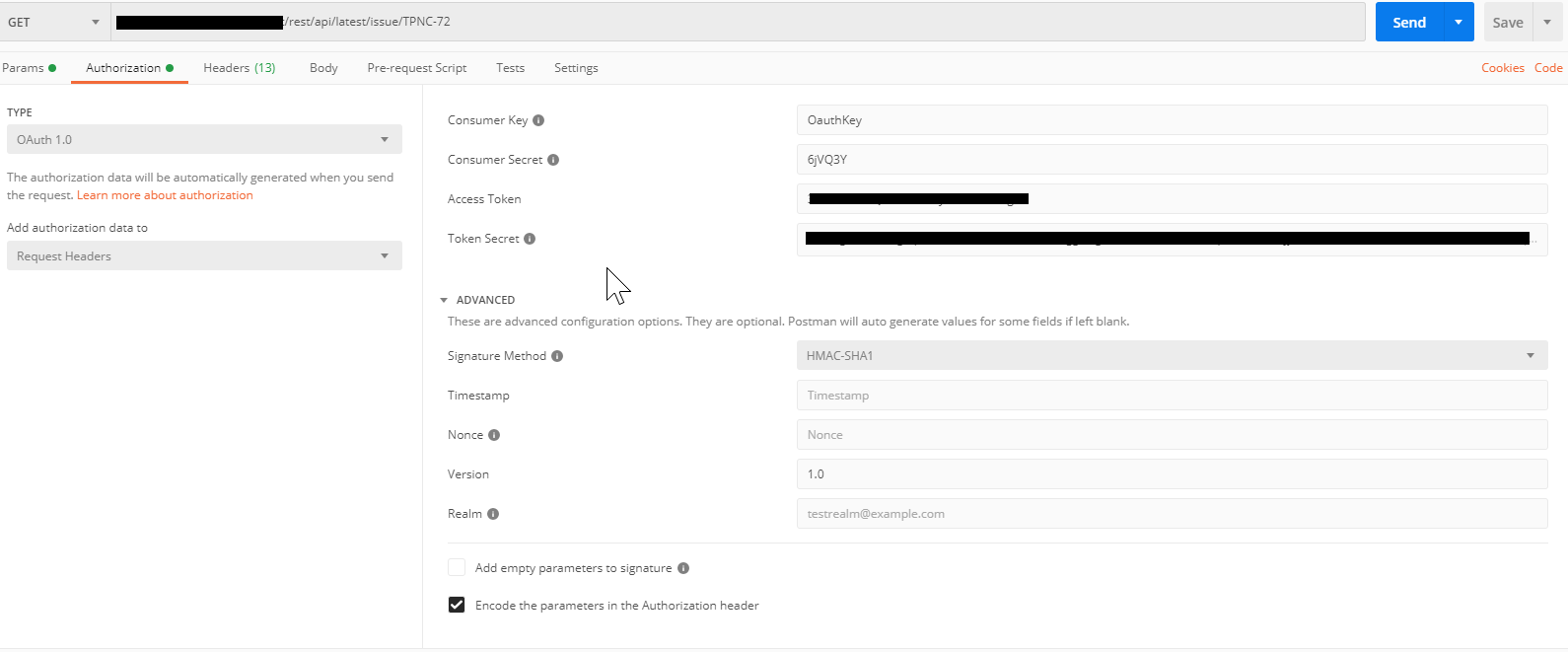Viewport: 1568px width, 652px height.
Task: Open the Request Headers dropdown
Action: (204, 255)
